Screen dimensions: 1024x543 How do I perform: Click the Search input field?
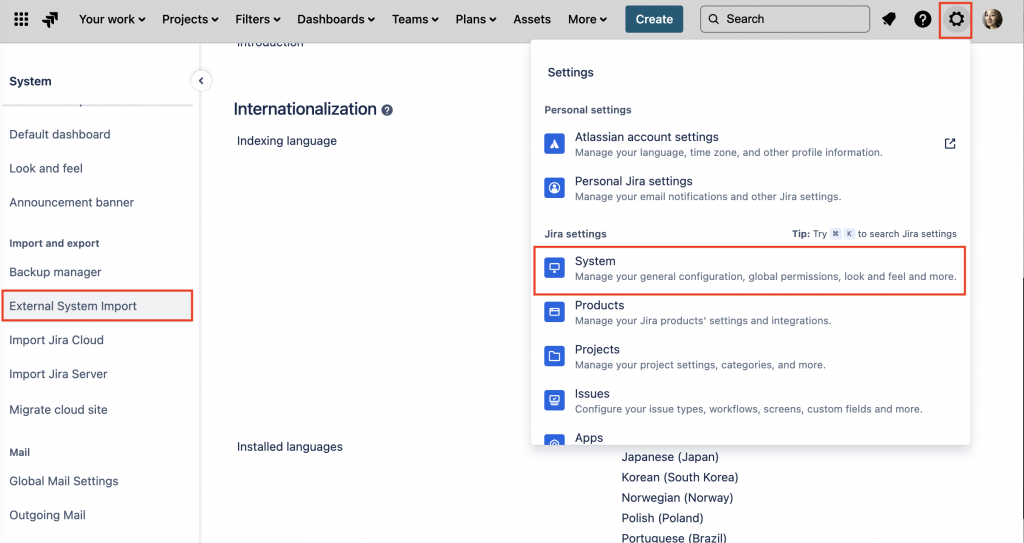(784, 19)
